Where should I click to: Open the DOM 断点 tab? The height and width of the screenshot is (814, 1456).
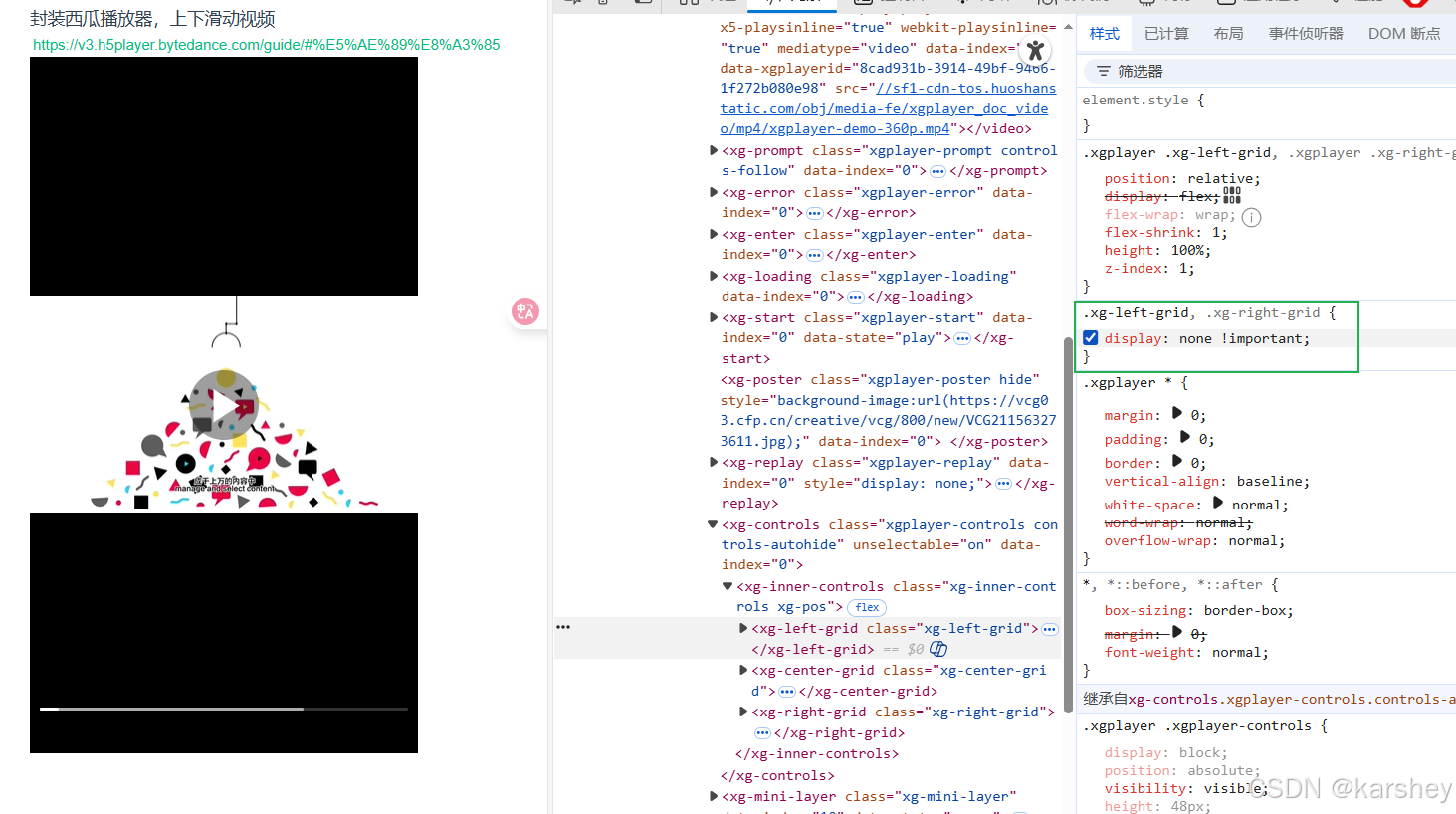pyautogui.click(x=1404, y=34)
